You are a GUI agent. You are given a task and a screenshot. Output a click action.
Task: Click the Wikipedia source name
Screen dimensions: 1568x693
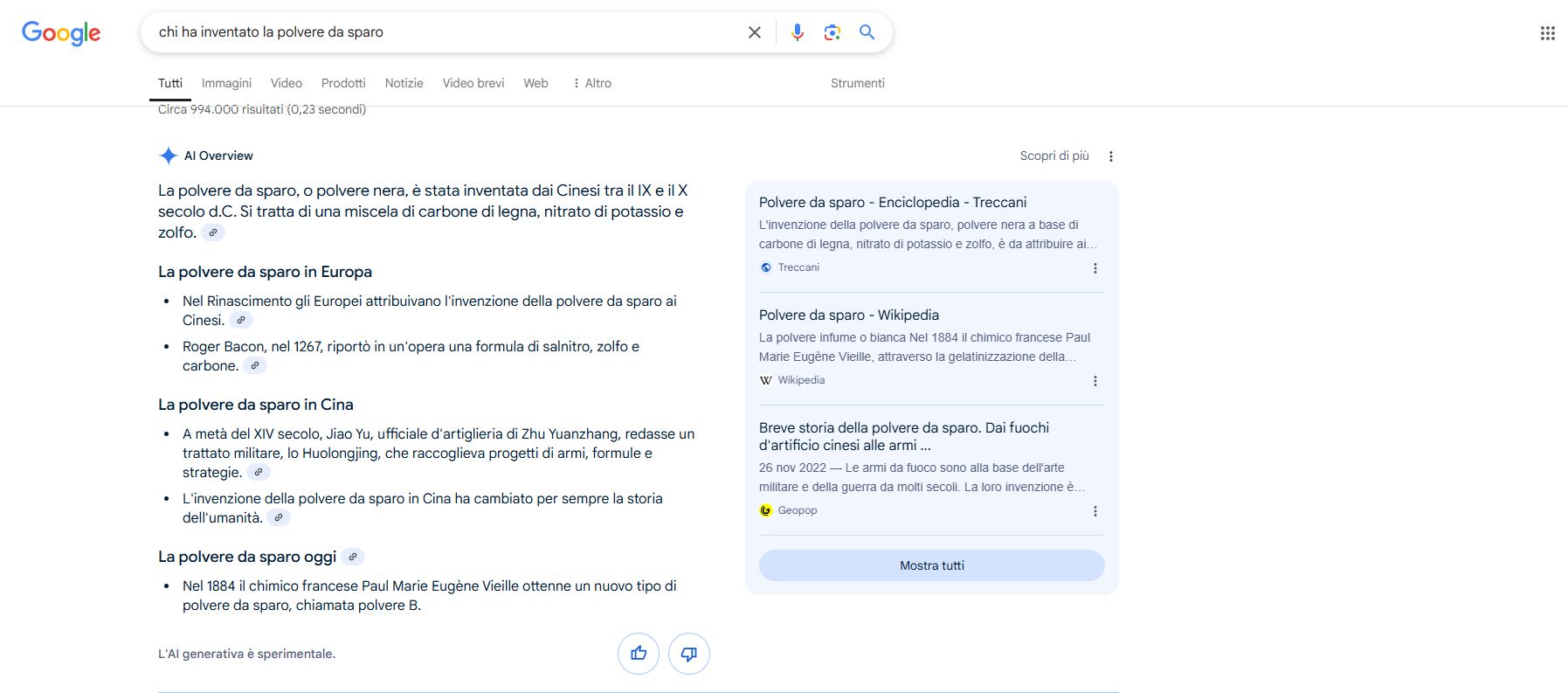801,380
